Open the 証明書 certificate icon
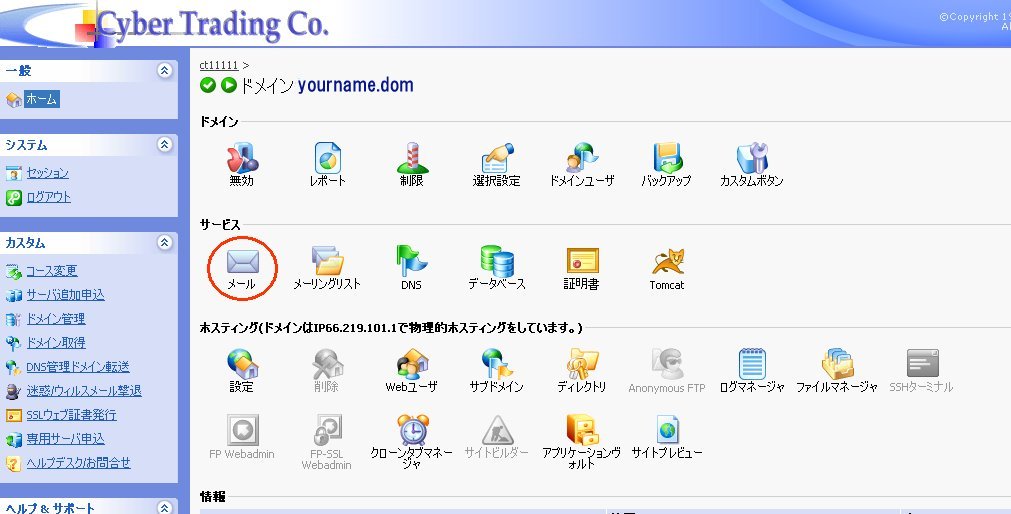Image resolution: width=1011 pixels, height=514 pixels. coord(581,263)
